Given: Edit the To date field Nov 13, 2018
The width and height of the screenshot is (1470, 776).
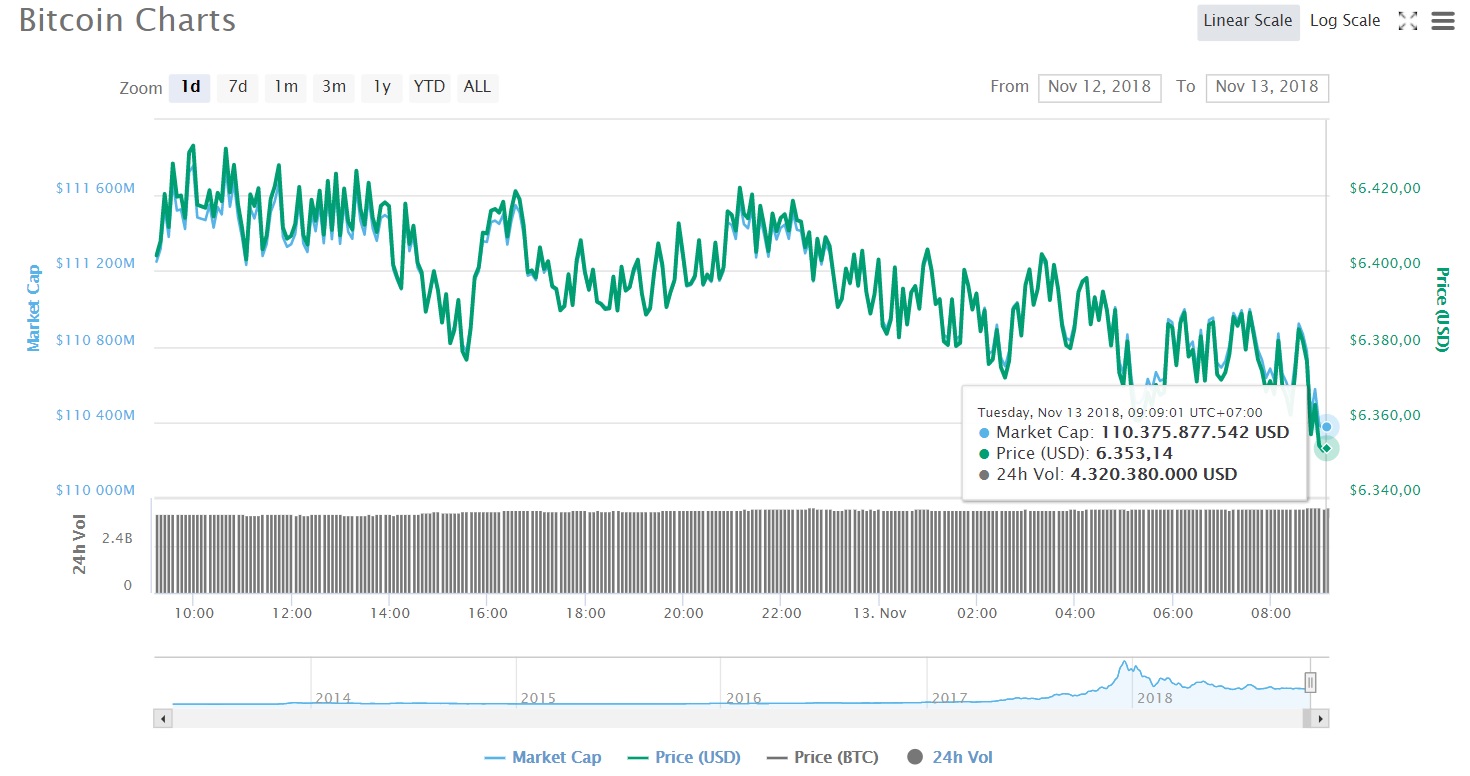Looking at the screenshot, I should [x=1267, y=87].
